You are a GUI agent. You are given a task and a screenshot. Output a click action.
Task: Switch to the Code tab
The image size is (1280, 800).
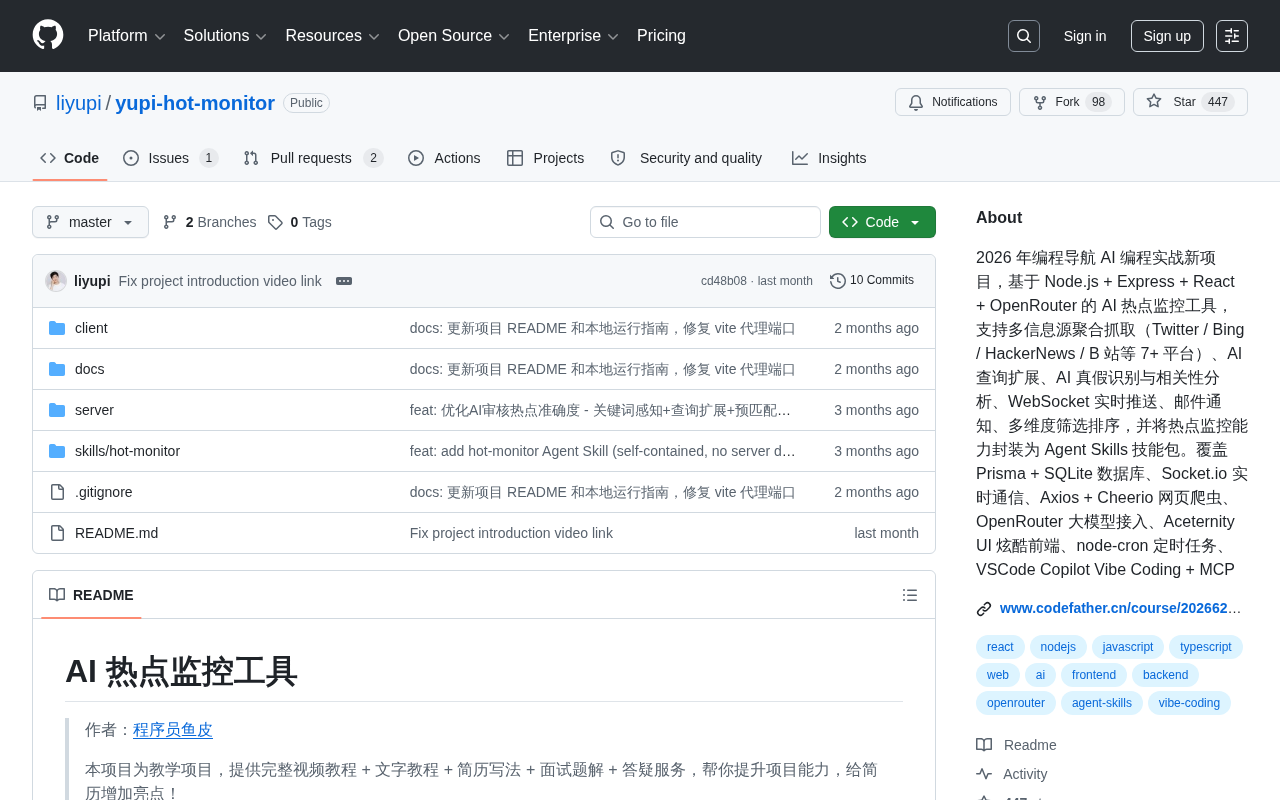pos(70,158)
